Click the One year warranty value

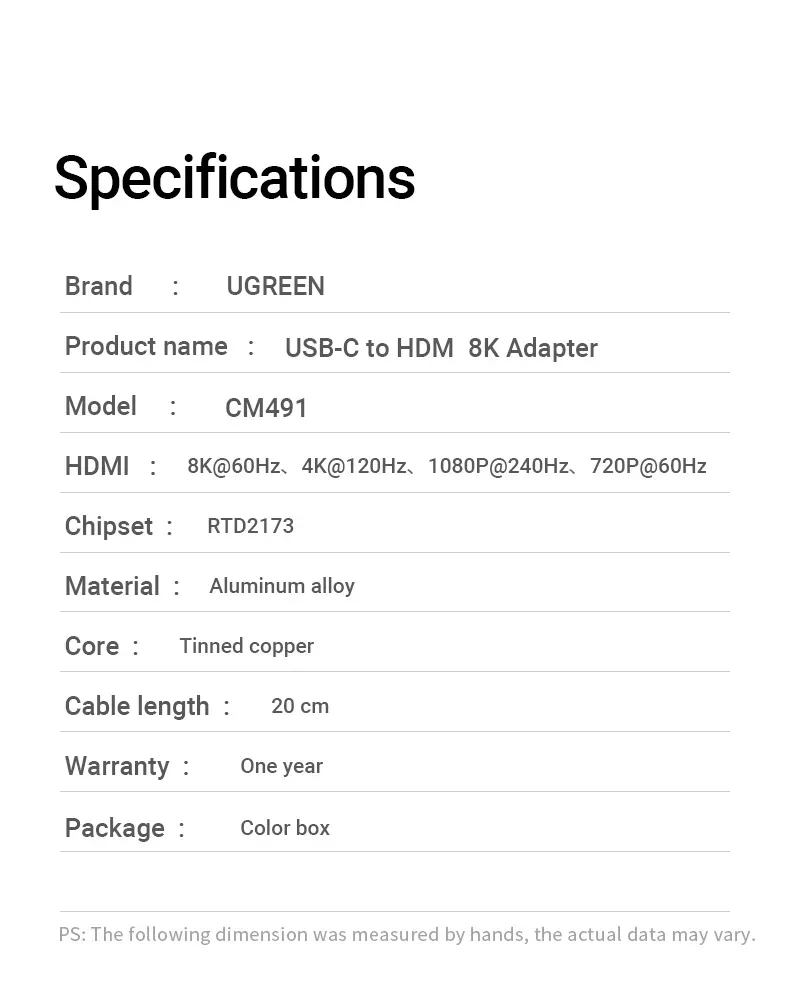coord(281,766)
